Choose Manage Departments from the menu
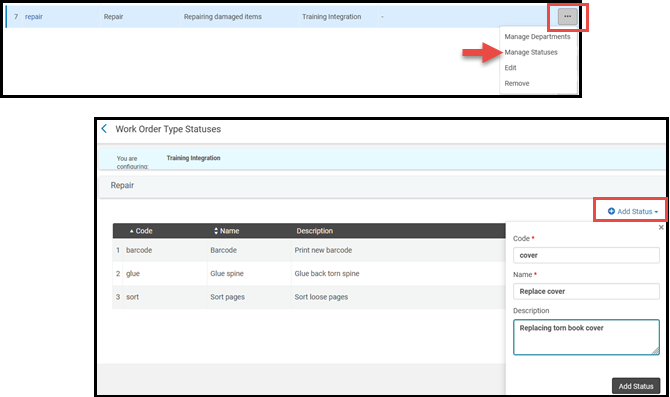This screenshot has height=397, width=670. point(537,37)
